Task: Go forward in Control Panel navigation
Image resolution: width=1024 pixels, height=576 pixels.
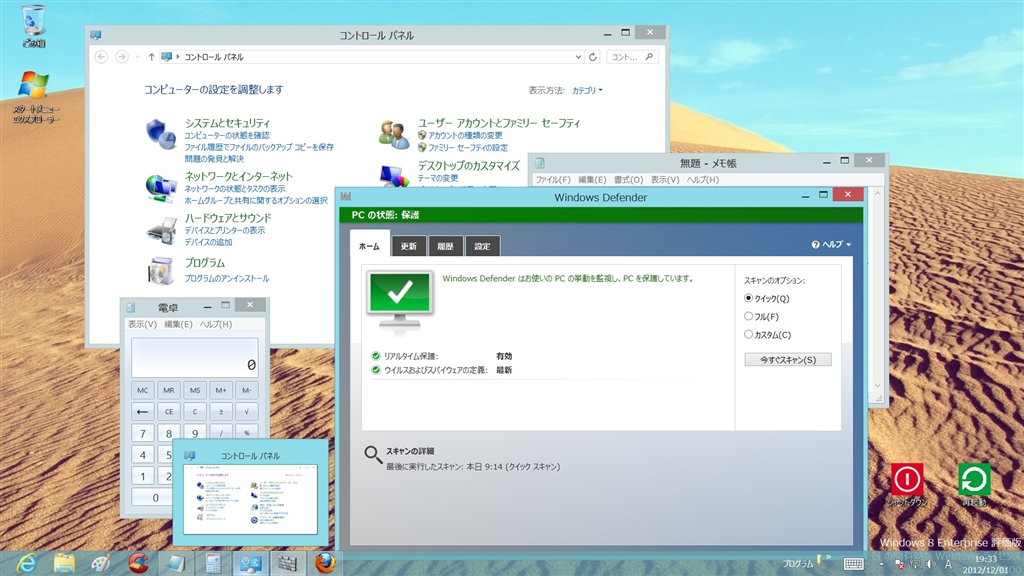Action: [x=121, y=57]
